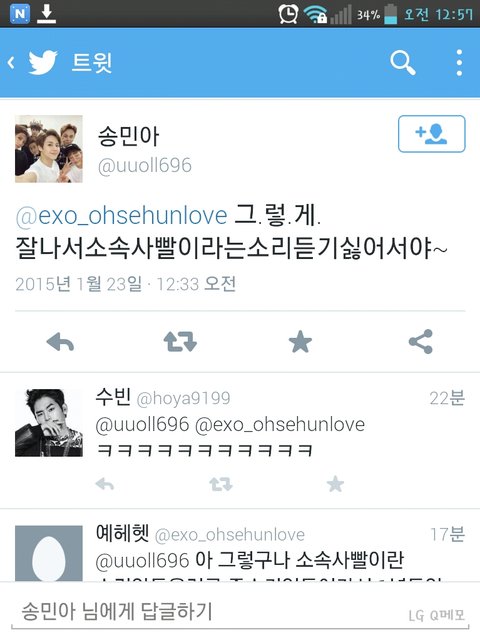Retweet 송민아's main tweet
This screenshot has width=480, height=640.
(180, 342)
